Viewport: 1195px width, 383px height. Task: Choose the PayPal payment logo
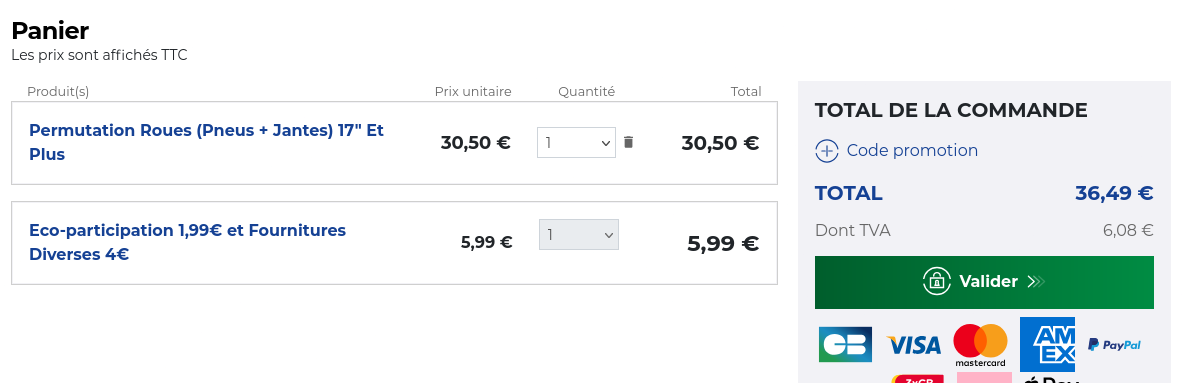click(1114, 345)
